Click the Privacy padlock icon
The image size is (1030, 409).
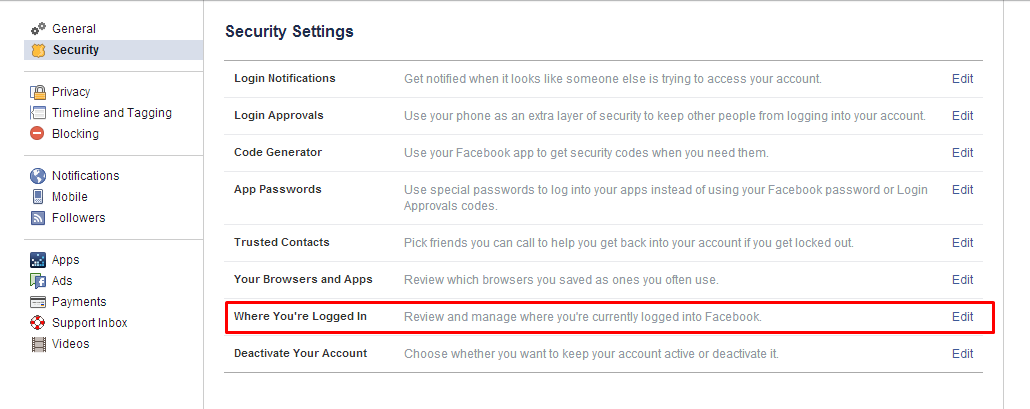(38, 92)
